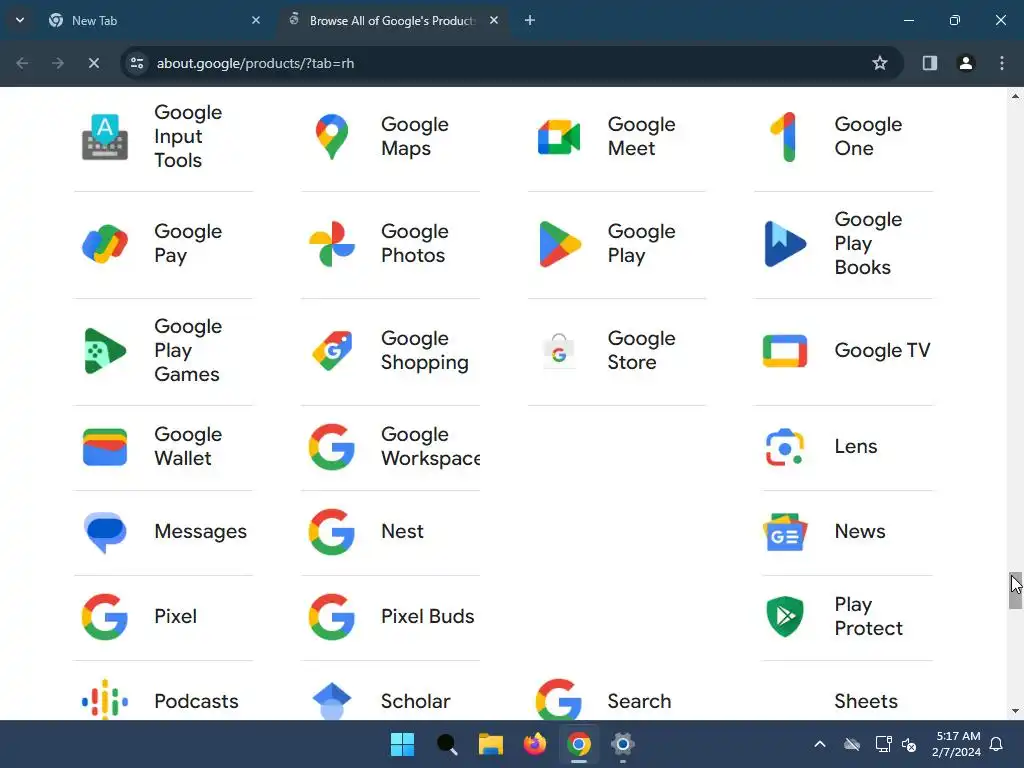This screenshot has width=1024, height=768.
Task: Open File Explorer from taskbar
Action: 490,744
